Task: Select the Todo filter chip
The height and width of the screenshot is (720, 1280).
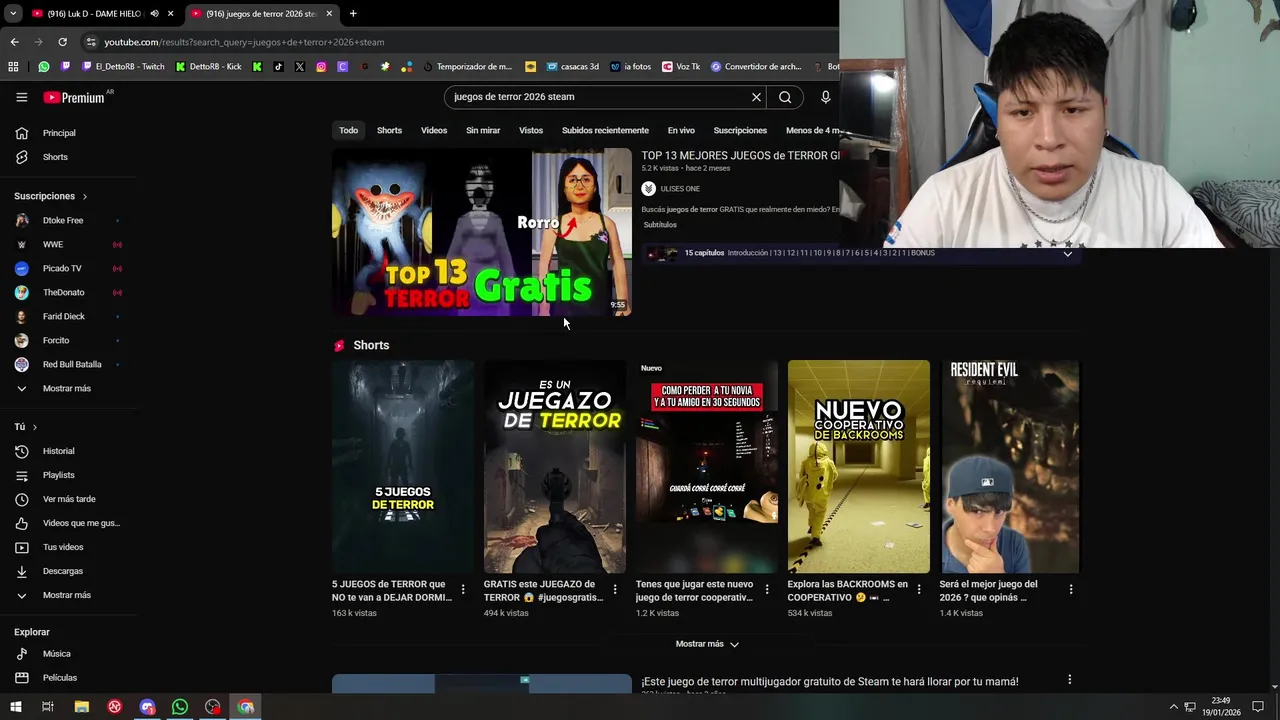Action: click(x=348, y=131)
